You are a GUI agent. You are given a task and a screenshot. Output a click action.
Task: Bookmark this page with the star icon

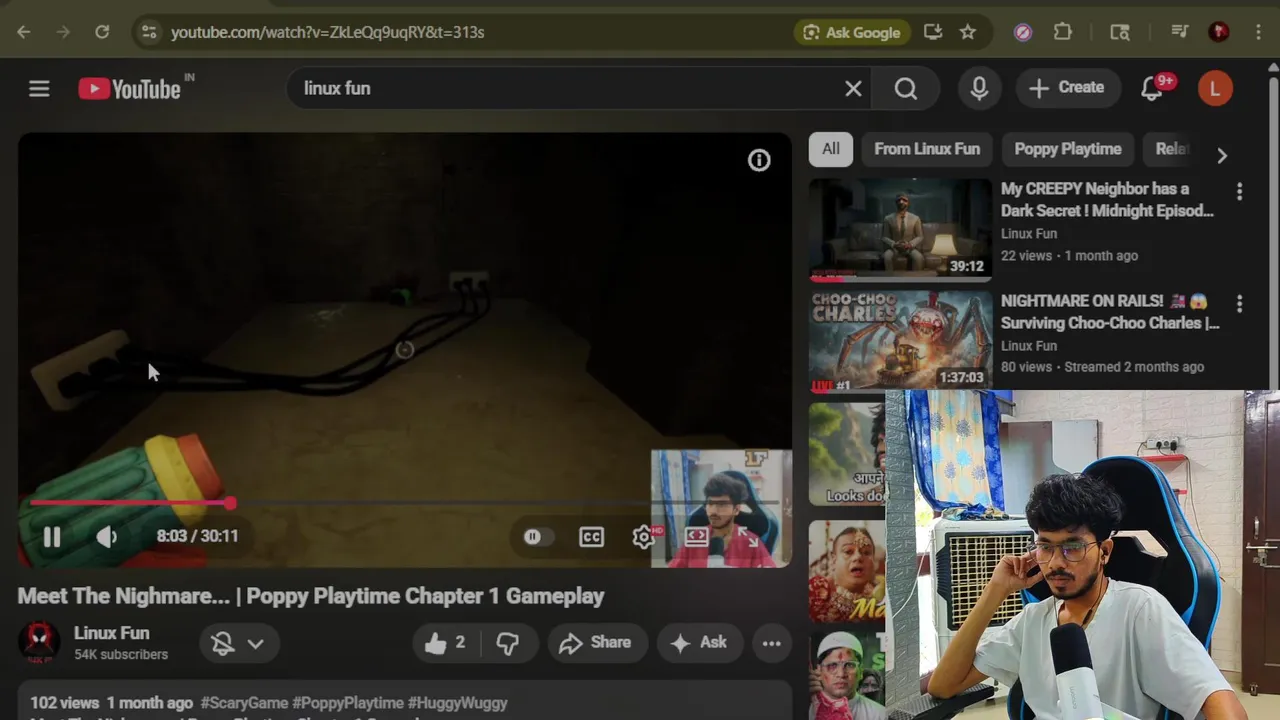968,32
